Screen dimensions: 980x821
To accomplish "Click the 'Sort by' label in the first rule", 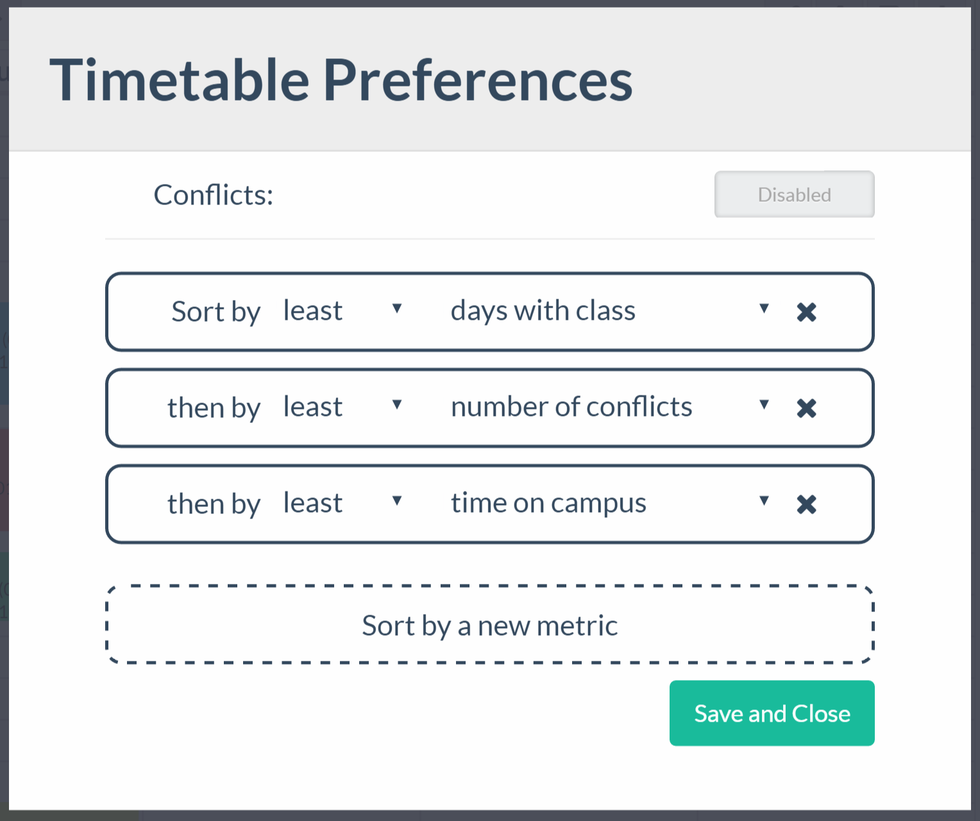I will (x=215, y=312).
